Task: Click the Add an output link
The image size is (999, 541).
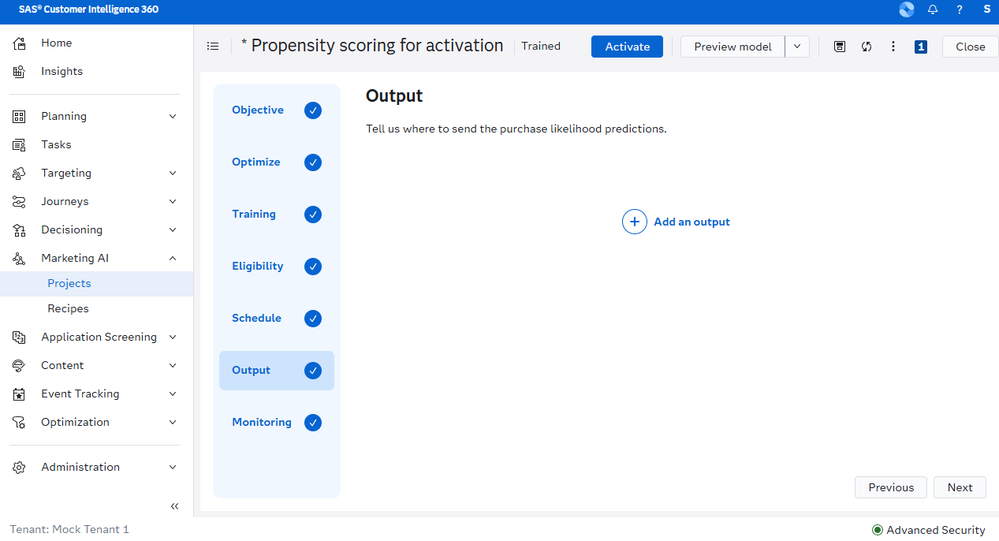Action: tap(692, 222)
